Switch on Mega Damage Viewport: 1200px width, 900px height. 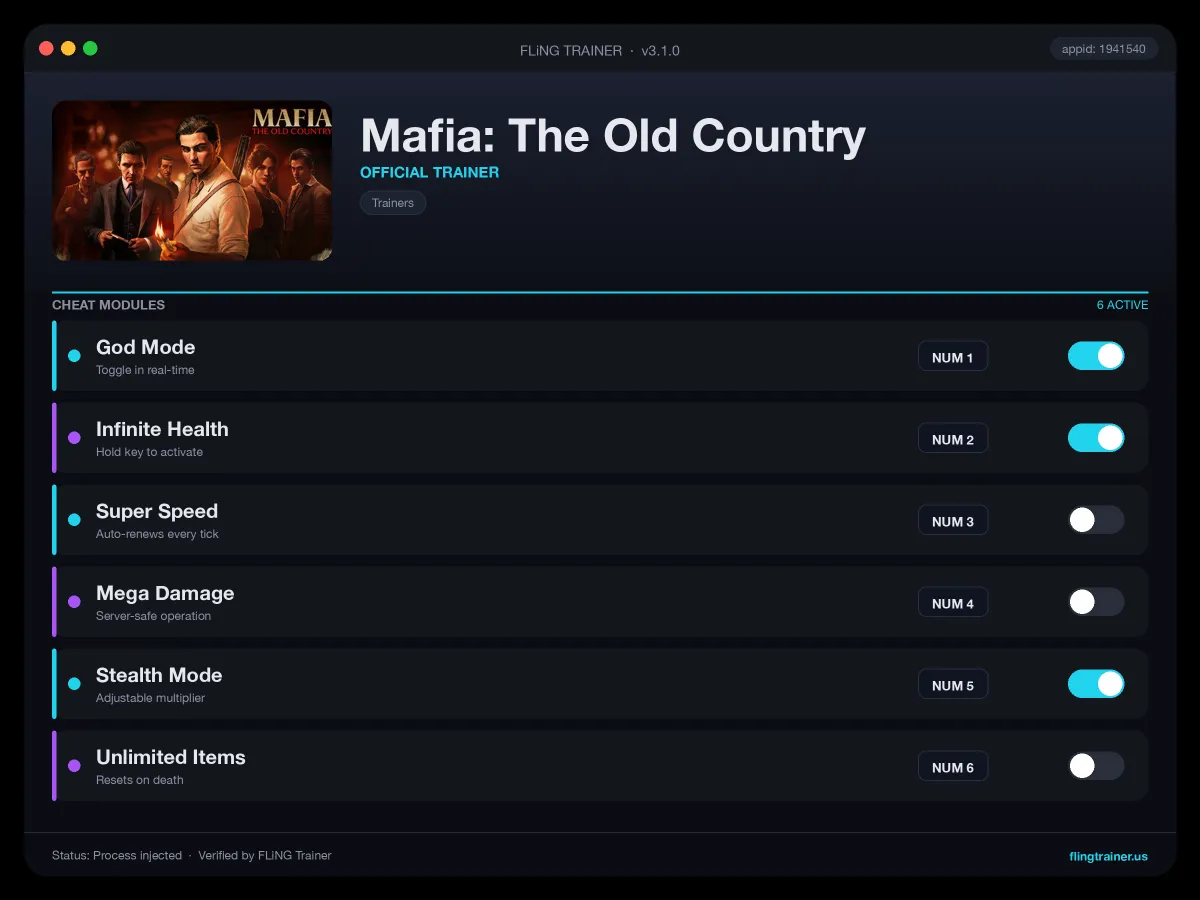(1096, 602)
